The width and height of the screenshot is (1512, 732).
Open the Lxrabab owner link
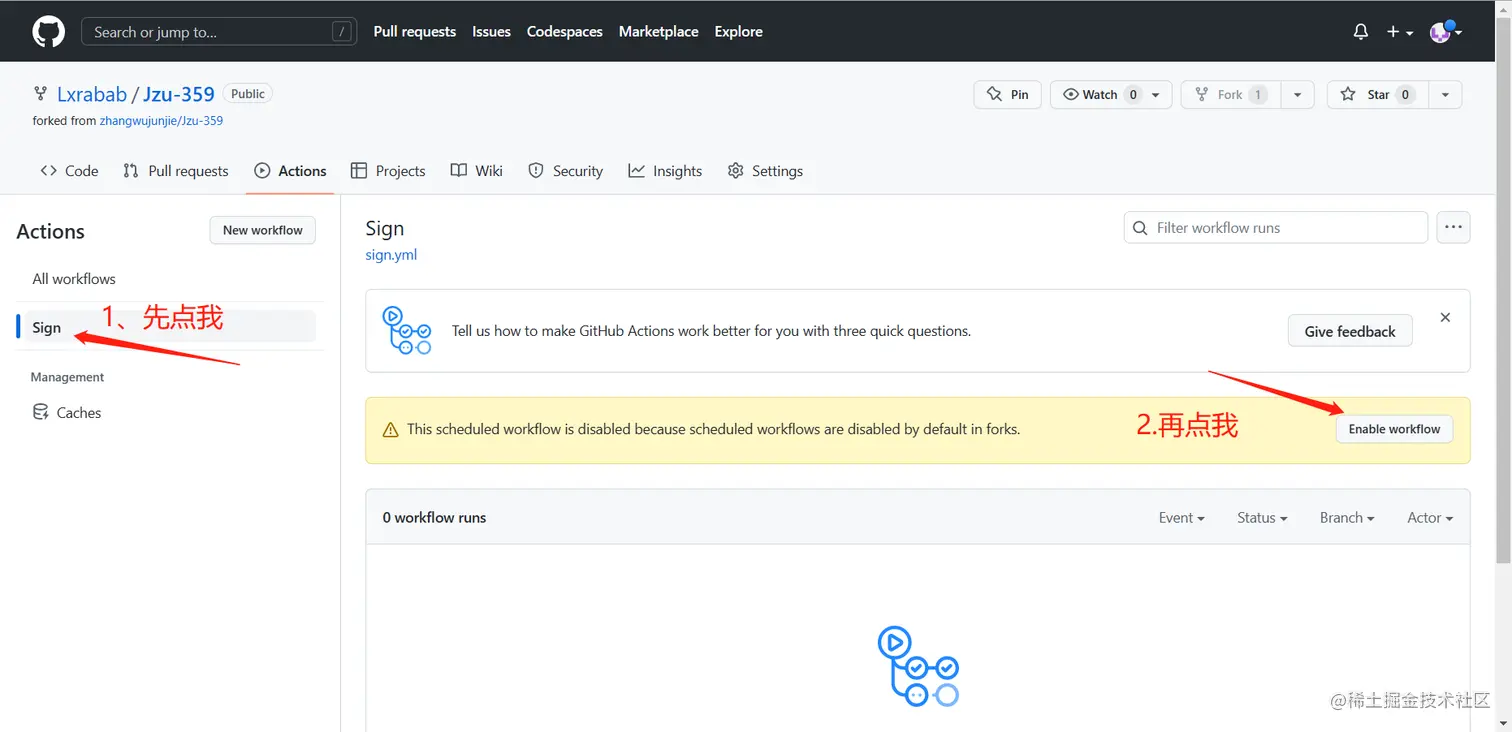coord(92,94)
